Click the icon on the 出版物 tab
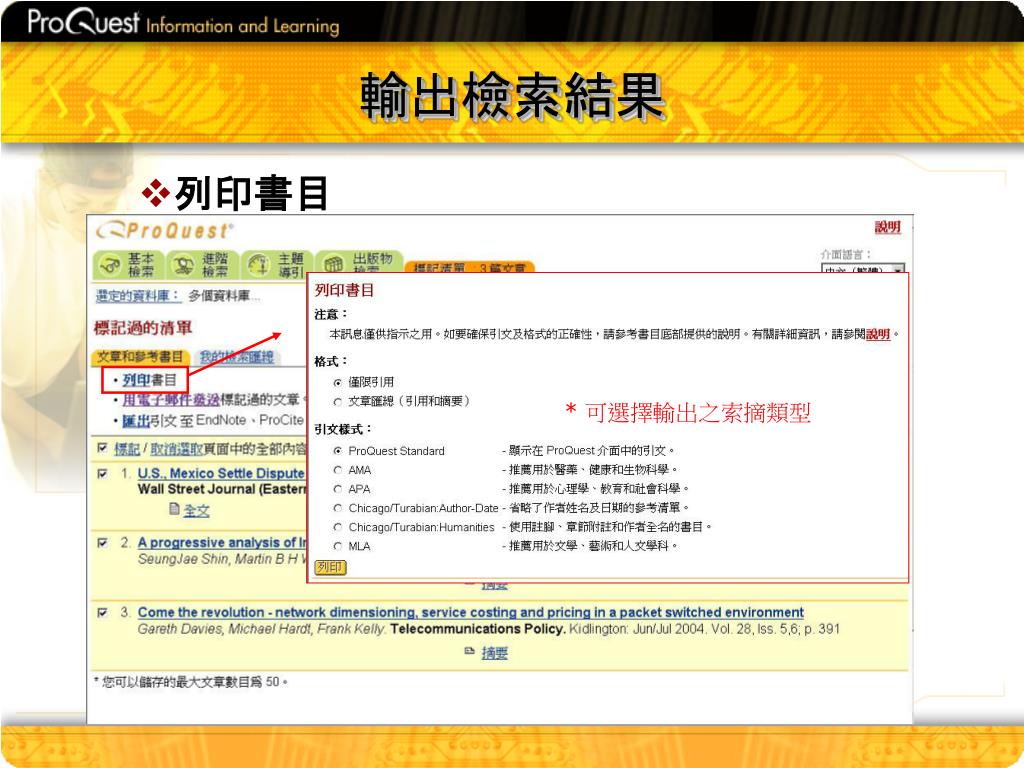 334,264
